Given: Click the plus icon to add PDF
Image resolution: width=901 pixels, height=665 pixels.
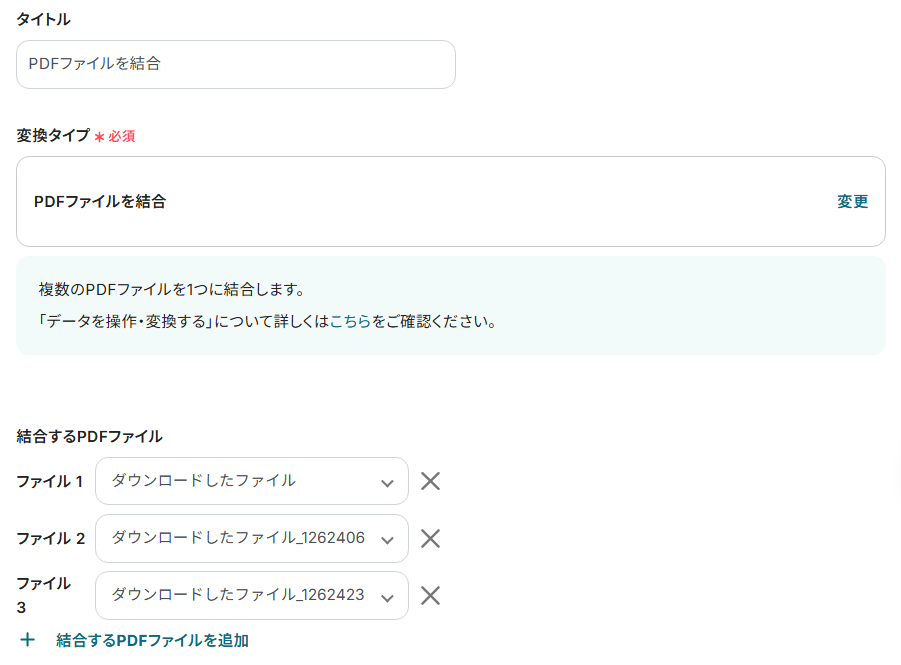Looking at the screenshot, I should point(28,640).
